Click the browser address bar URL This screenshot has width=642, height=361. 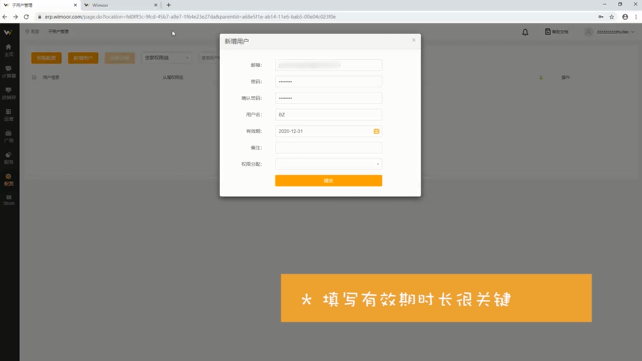pyautogui.click(x=190, y=17)
